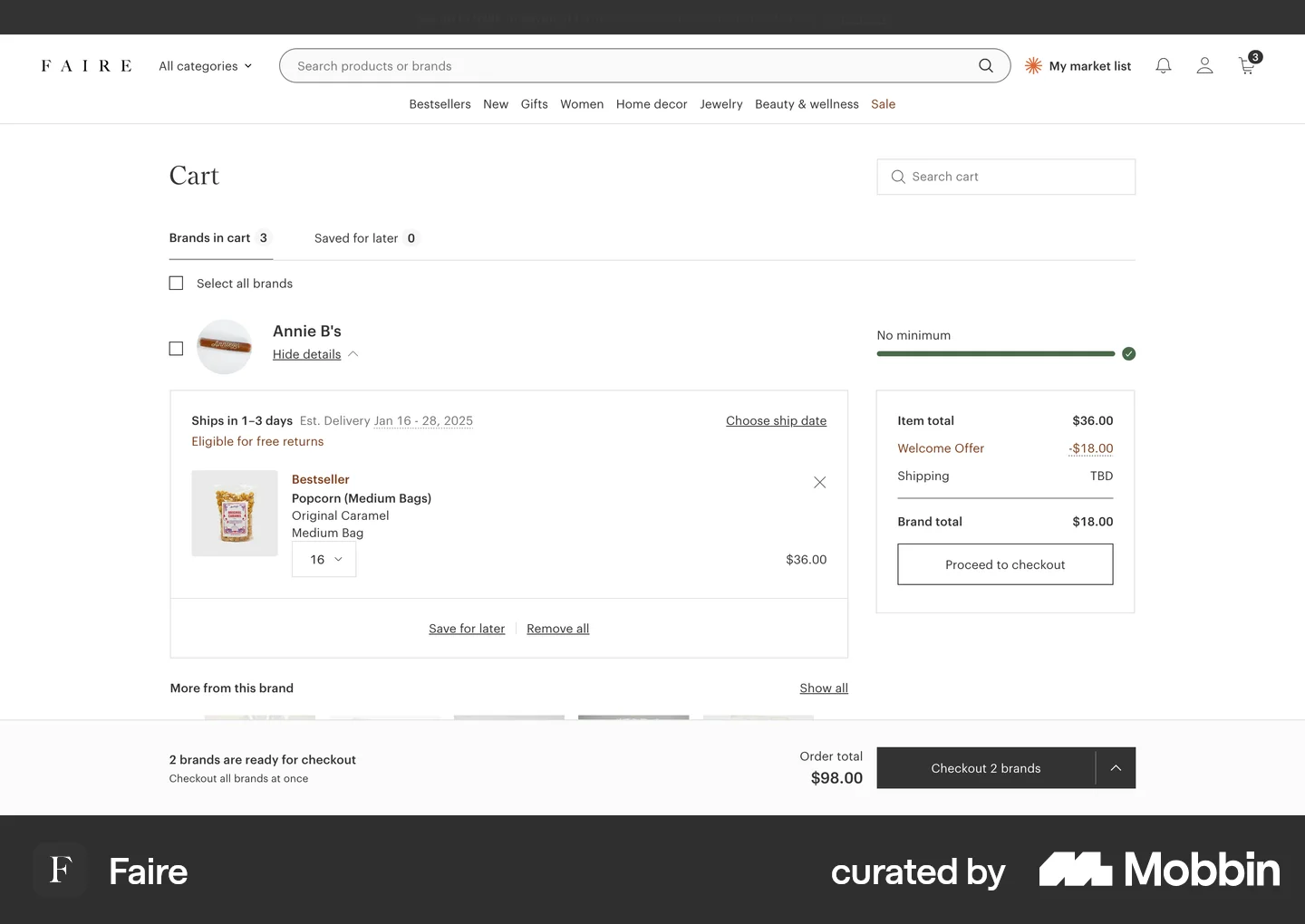Click the Welcome Offer discount link
Viewport: 1305px width, 924px height.
tap(941, 448)
